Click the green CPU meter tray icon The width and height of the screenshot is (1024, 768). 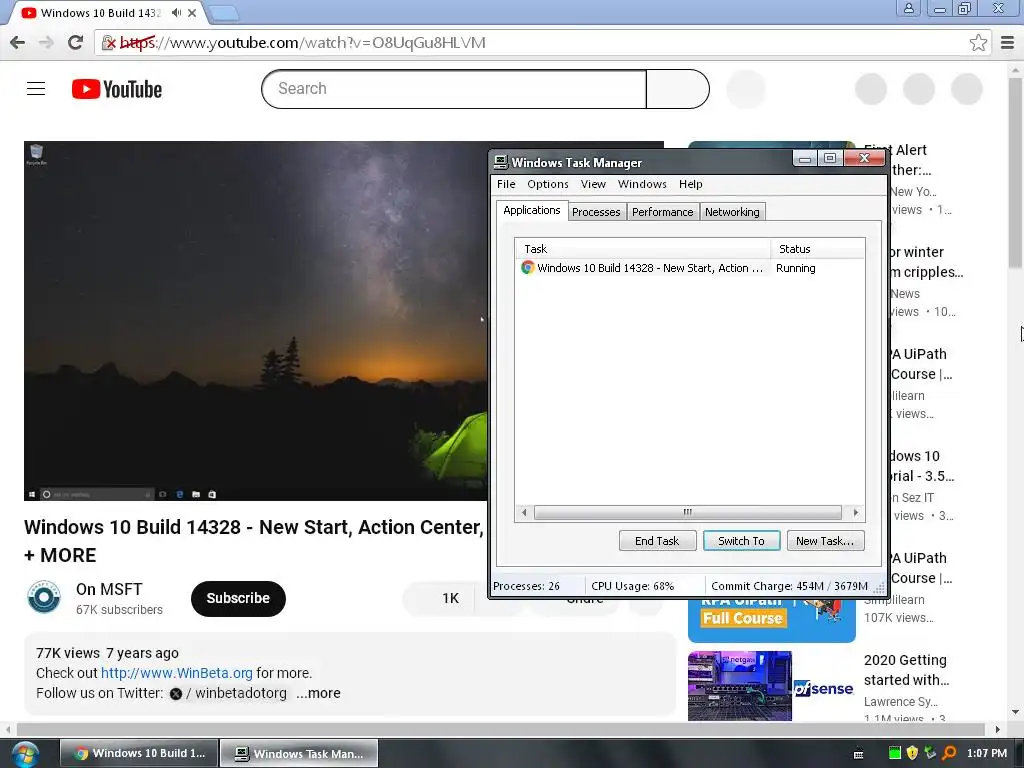[895, 753]
